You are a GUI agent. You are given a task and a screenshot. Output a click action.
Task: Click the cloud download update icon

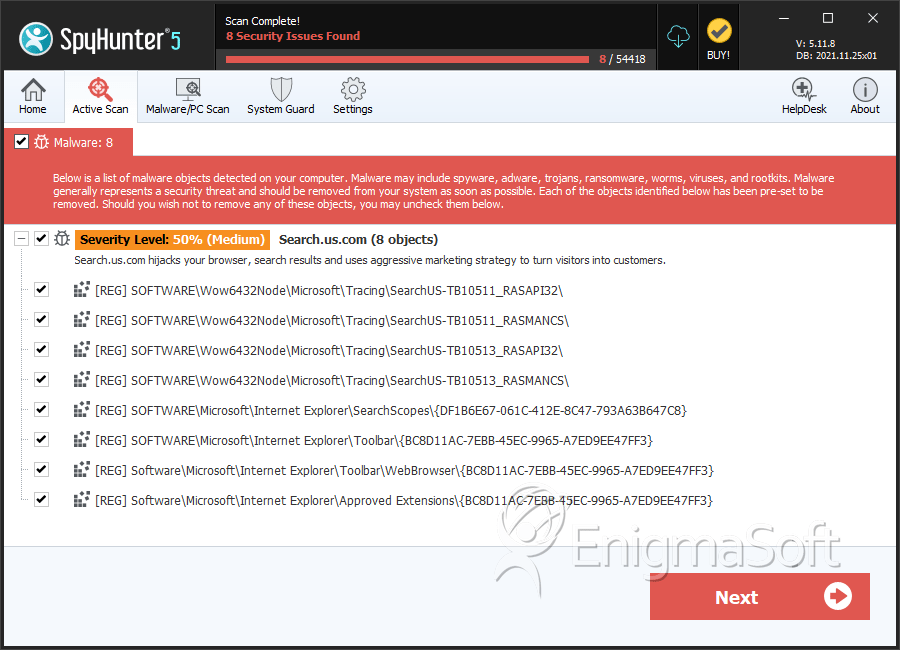pyautogui.click(x=679, y=36)
